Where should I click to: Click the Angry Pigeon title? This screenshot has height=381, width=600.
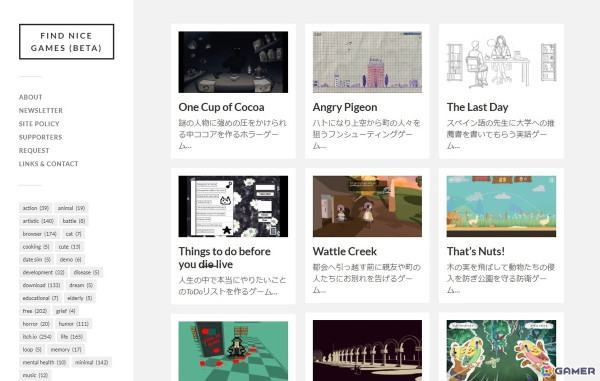click(x=345, y=107)
